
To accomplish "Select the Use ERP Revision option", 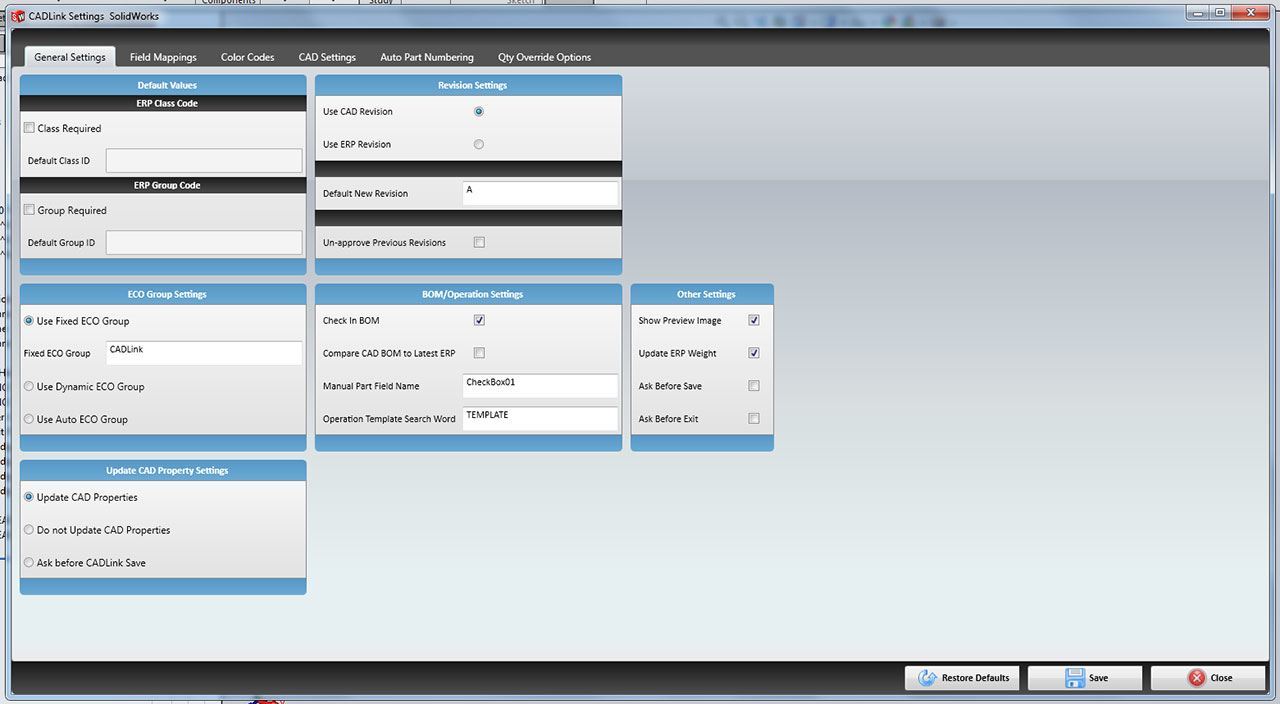I will point(478,144).
